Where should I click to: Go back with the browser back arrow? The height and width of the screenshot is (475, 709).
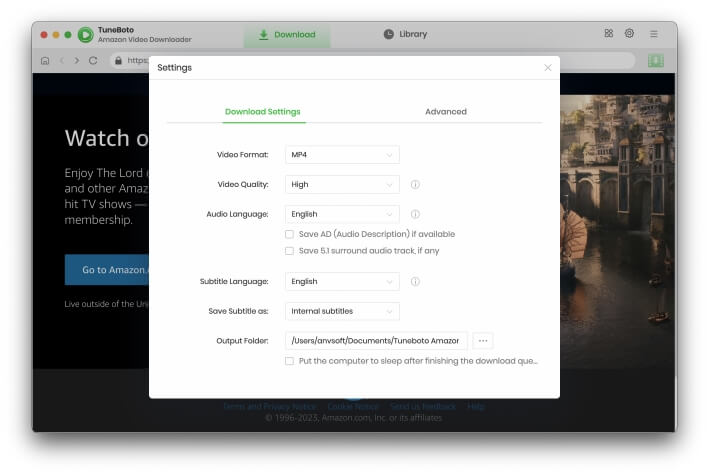coord(62,61)
